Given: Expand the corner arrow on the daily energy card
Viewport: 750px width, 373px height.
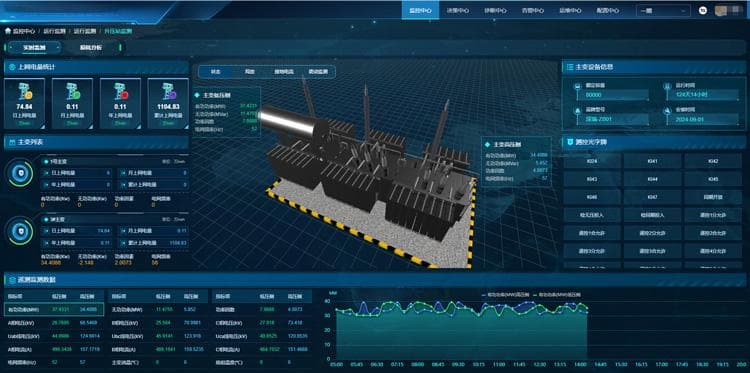Looking at the screenshot, I should click(42, 127).
